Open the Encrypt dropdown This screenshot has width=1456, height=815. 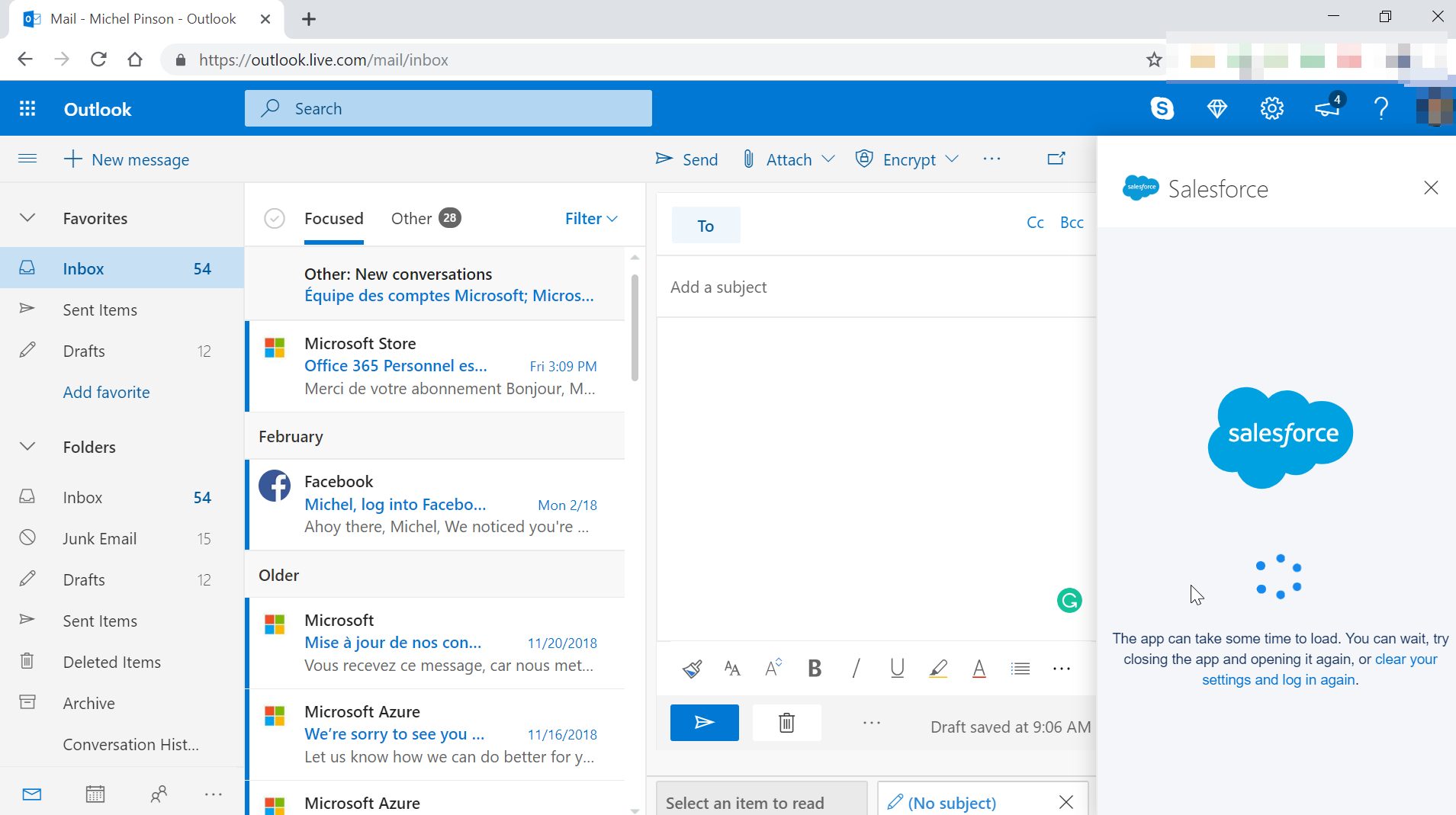(x=907, y=159)
